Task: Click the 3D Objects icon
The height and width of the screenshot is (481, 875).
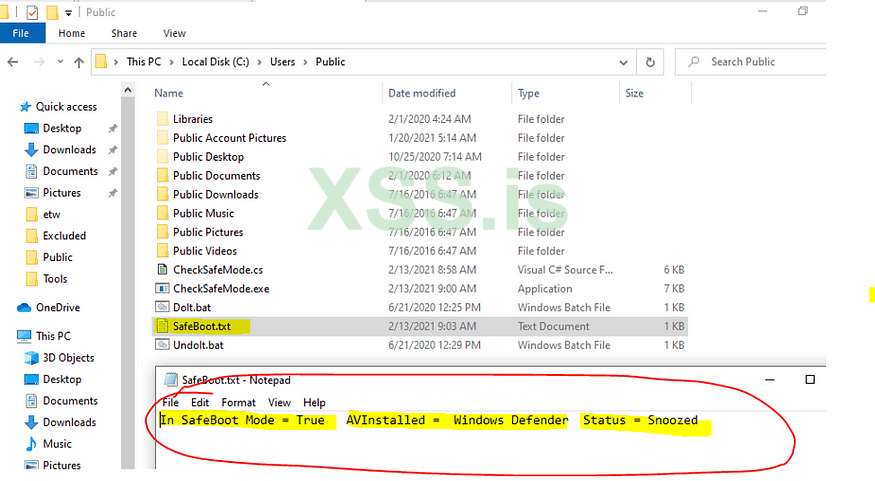Action: coord(31,358)
